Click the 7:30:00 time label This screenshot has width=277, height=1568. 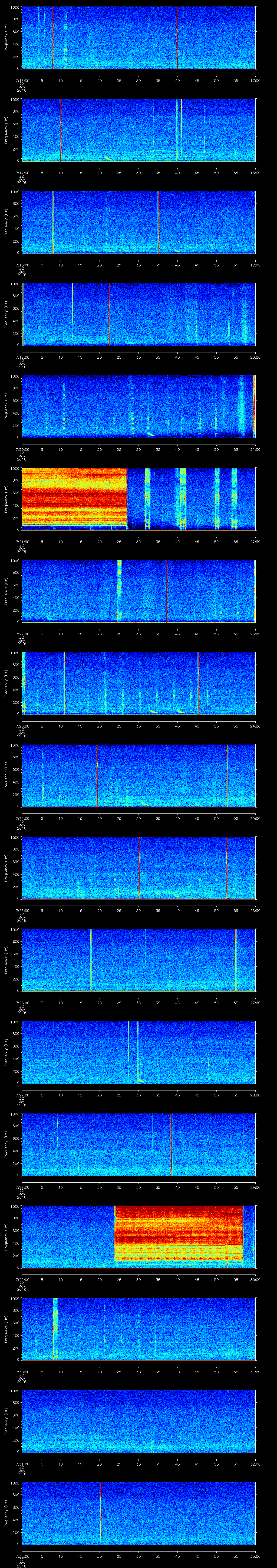(x=22, y=1371)
